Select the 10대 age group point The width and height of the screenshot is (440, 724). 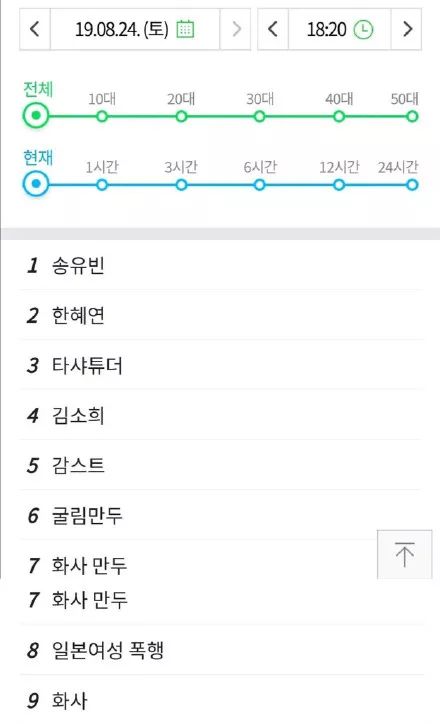click(x=102, y=116)
